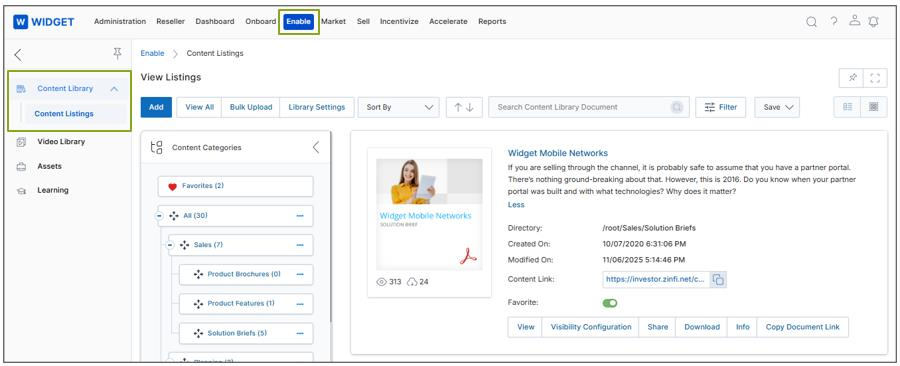The image size is (900, 366).
Task: Click the Less link under description
Action: 516,205
